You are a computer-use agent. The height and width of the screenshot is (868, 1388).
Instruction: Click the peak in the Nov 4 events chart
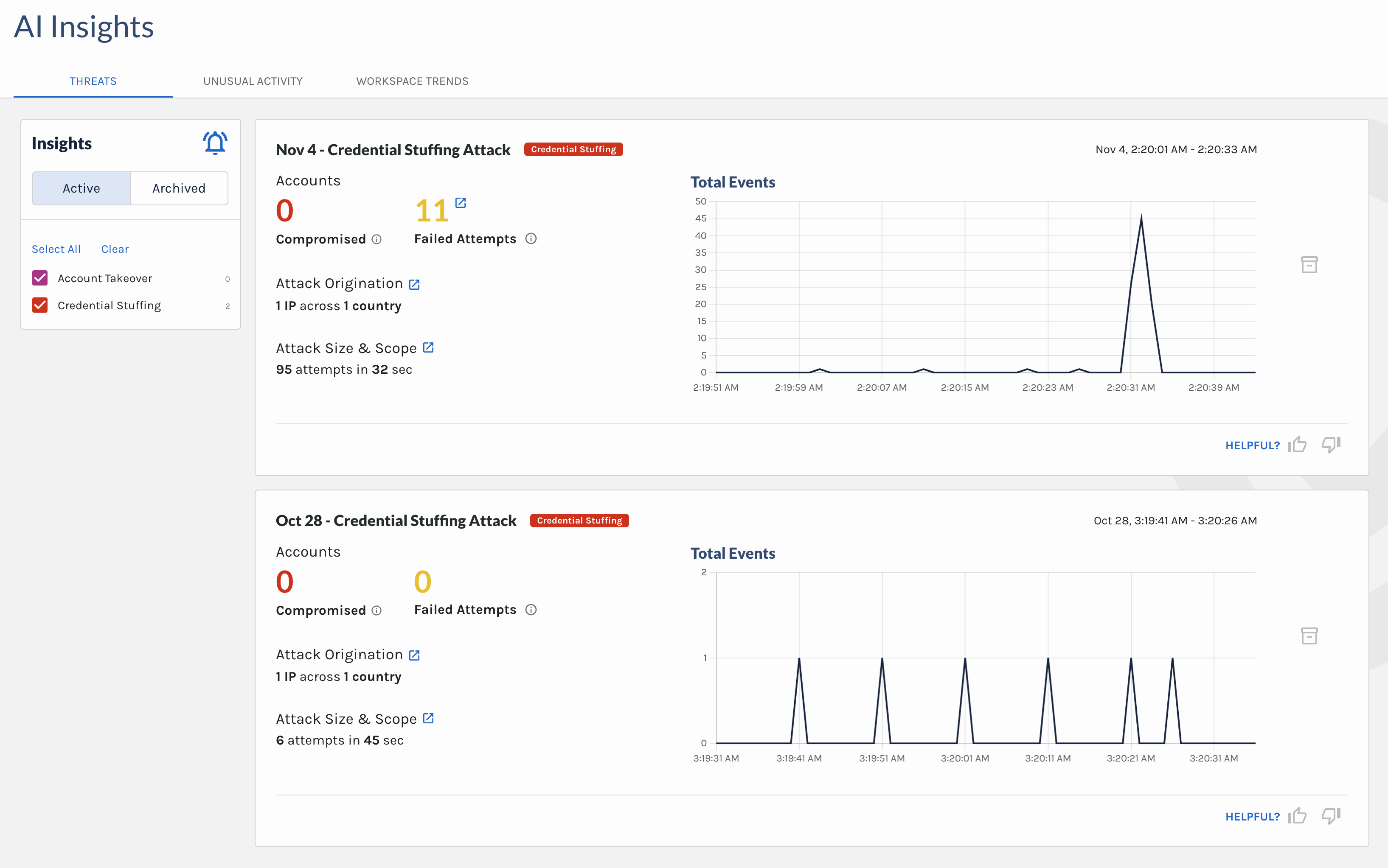tap(1141, 216)
